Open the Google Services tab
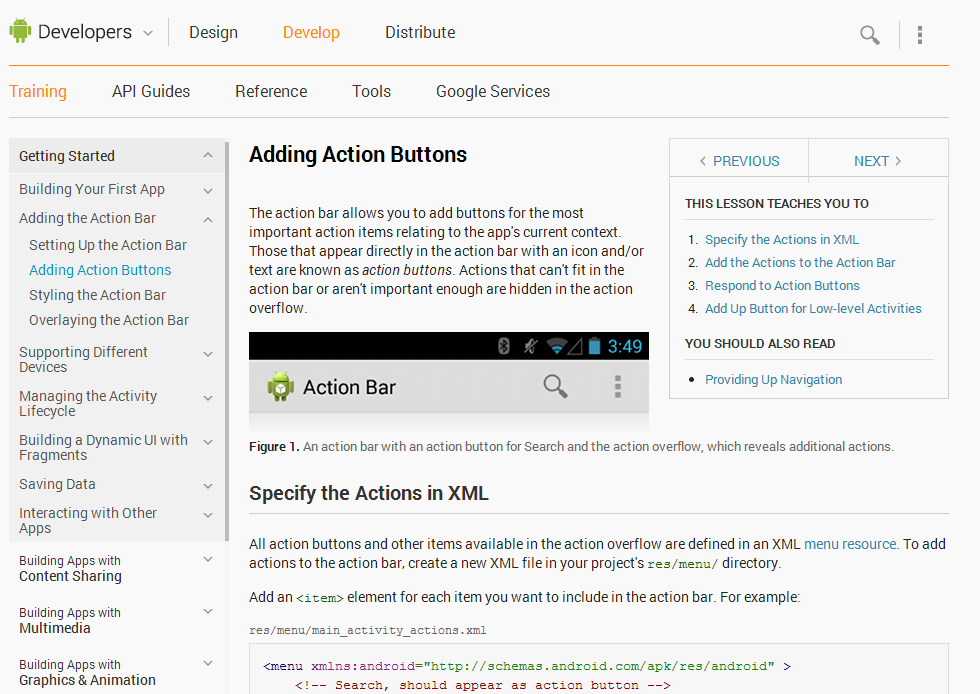980x694 pixels. [493, 91]
